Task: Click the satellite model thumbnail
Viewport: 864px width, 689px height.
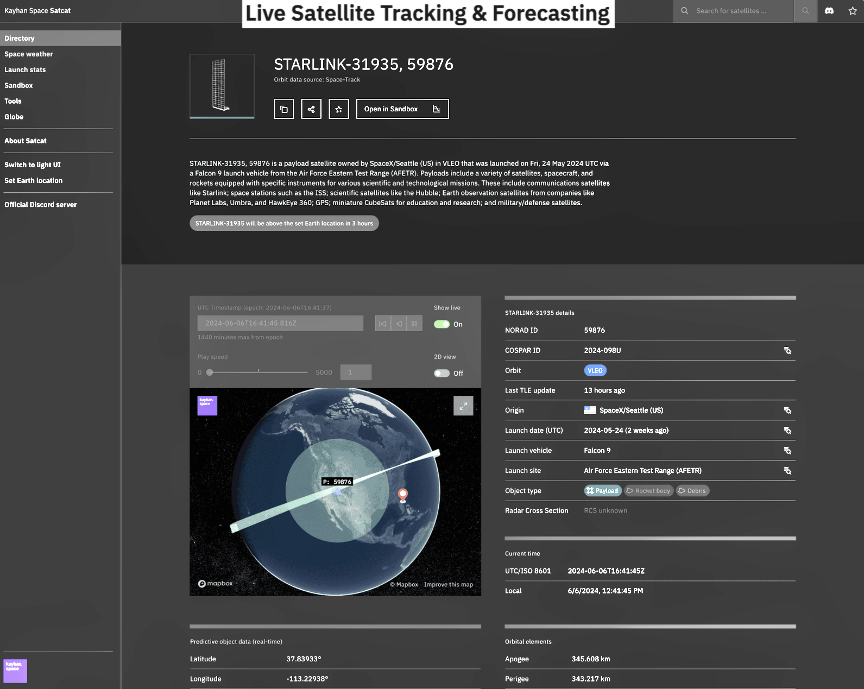Action: coord(222,86)
